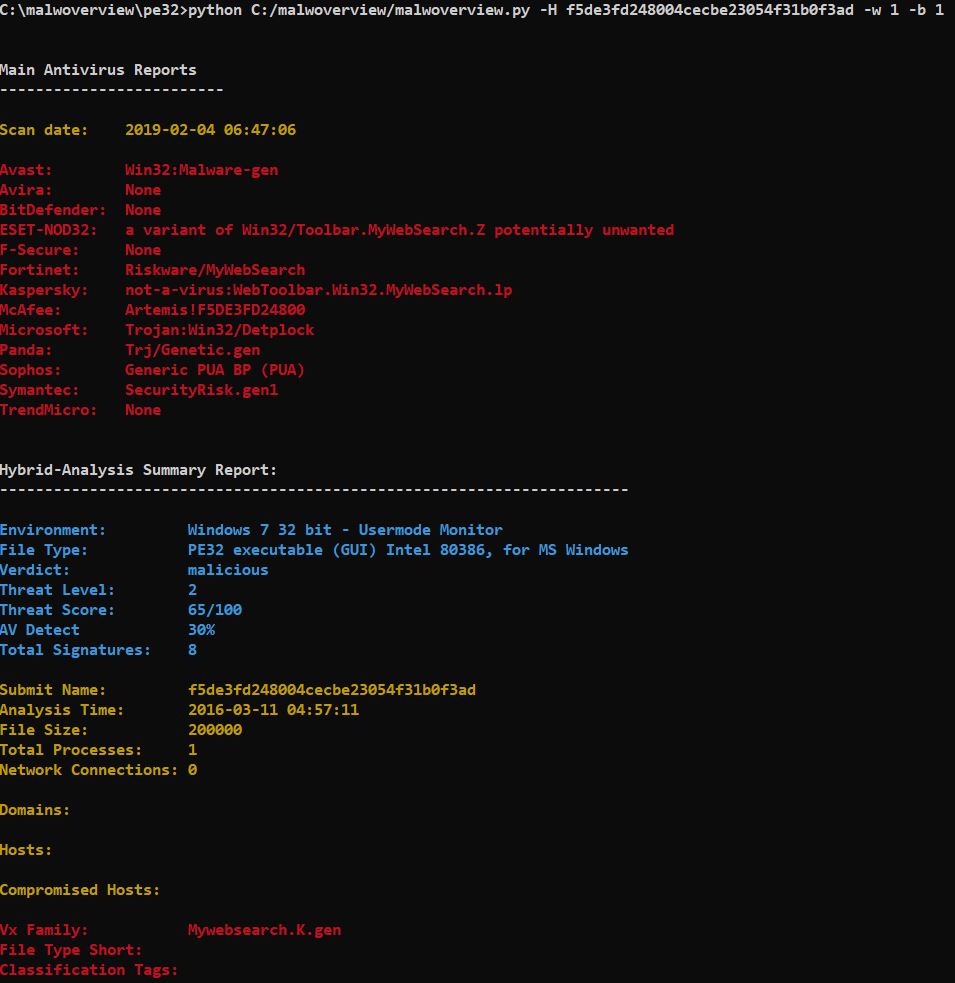Viewport: 955px width, 983px height.
Task: Select Threat Score 65/100
Action: (214, 610)
